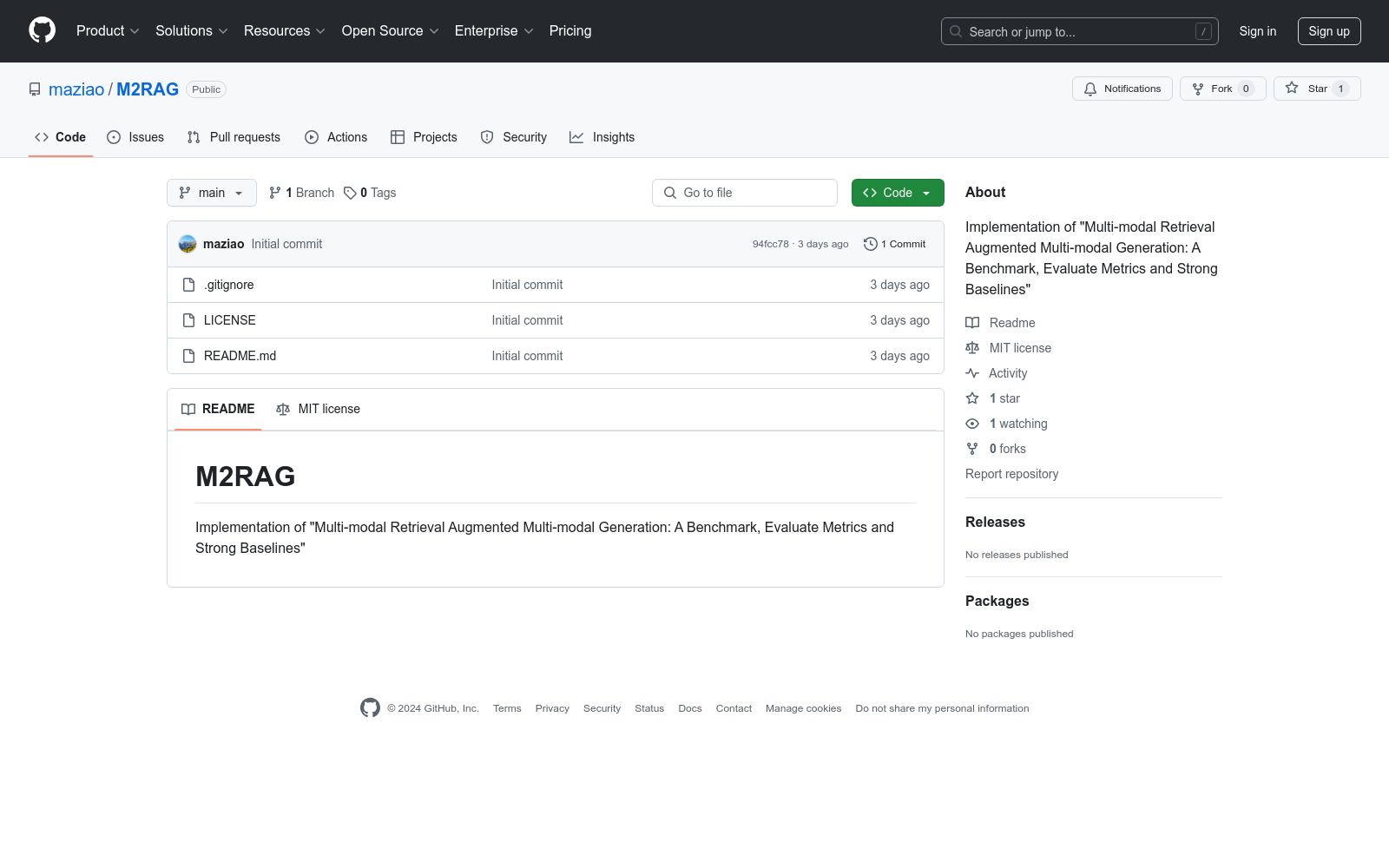Click the scales icon beside MIT license in About
The image size is (1389, 868).
coord(972,348)
